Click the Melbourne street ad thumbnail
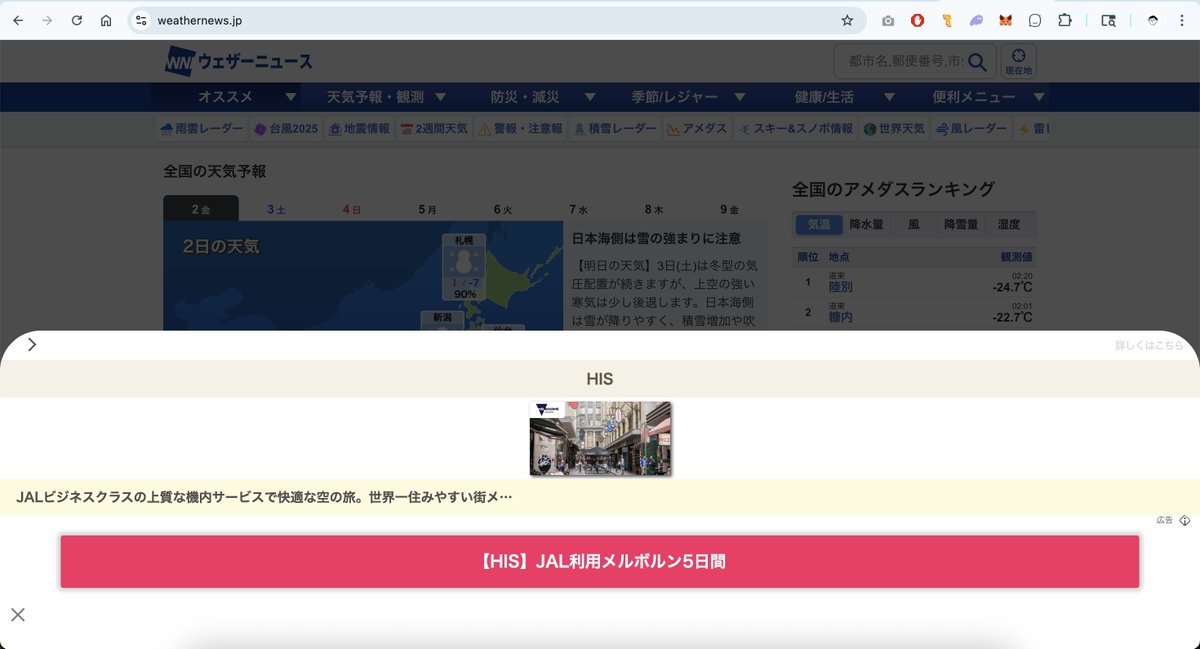 pyautogui.click(x=600, y=438)
